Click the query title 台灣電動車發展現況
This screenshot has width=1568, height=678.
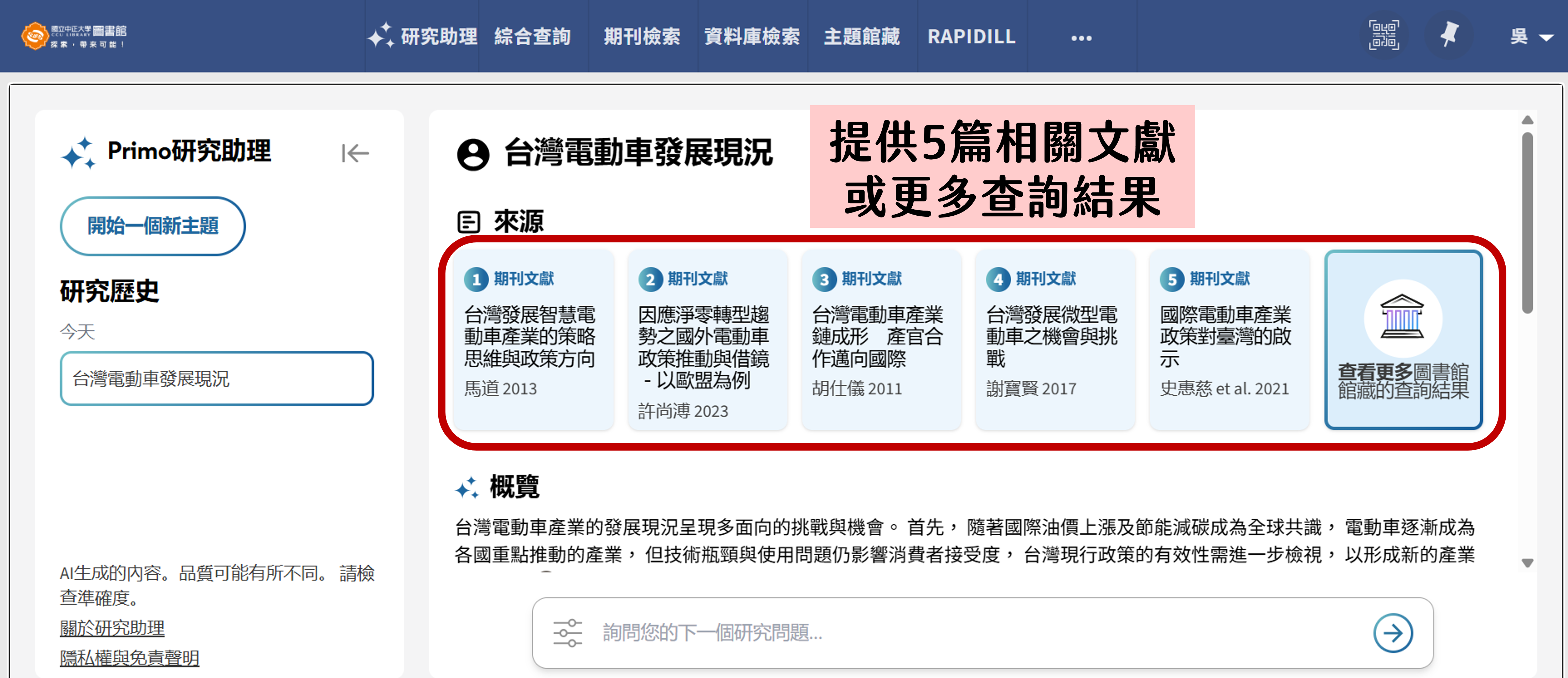[639, 153]
